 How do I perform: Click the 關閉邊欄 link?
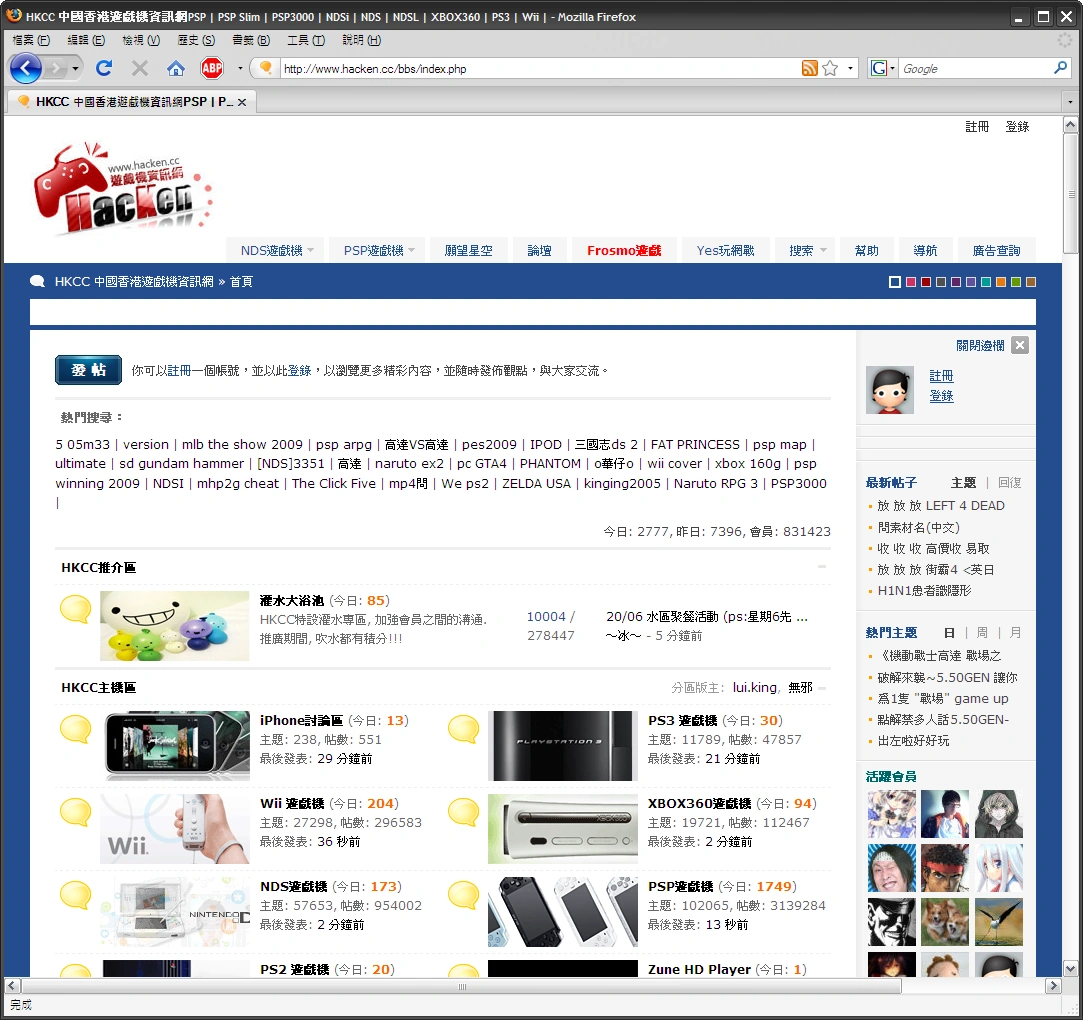pyautogui.click(x=980, y=345)
